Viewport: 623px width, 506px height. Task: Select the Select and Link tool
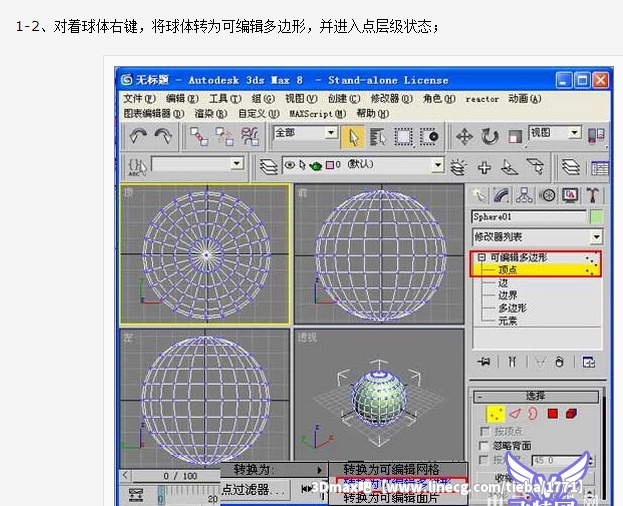199,136
